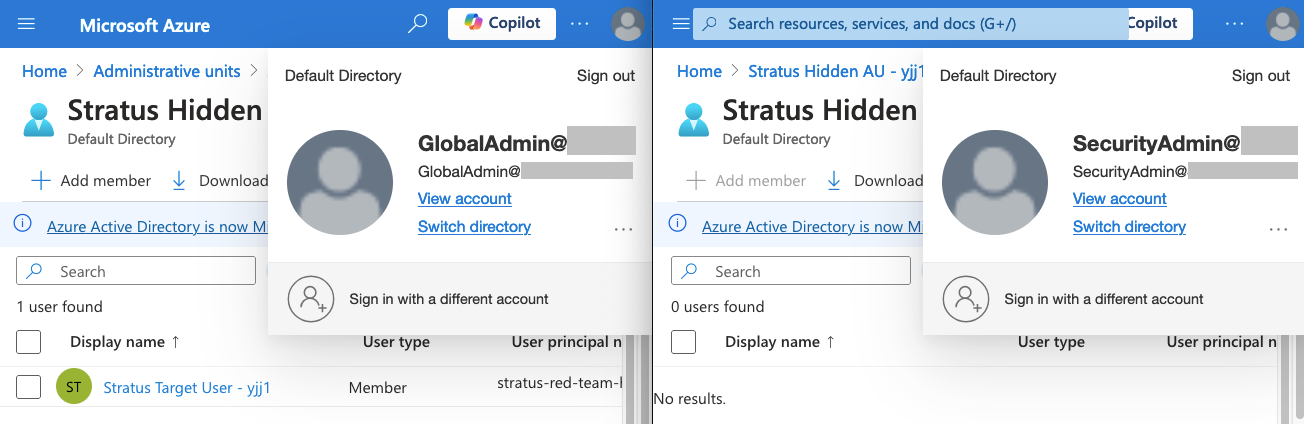Toggle select-all checkbox in the 1 user found list
1304x424 pixels.
29,342
